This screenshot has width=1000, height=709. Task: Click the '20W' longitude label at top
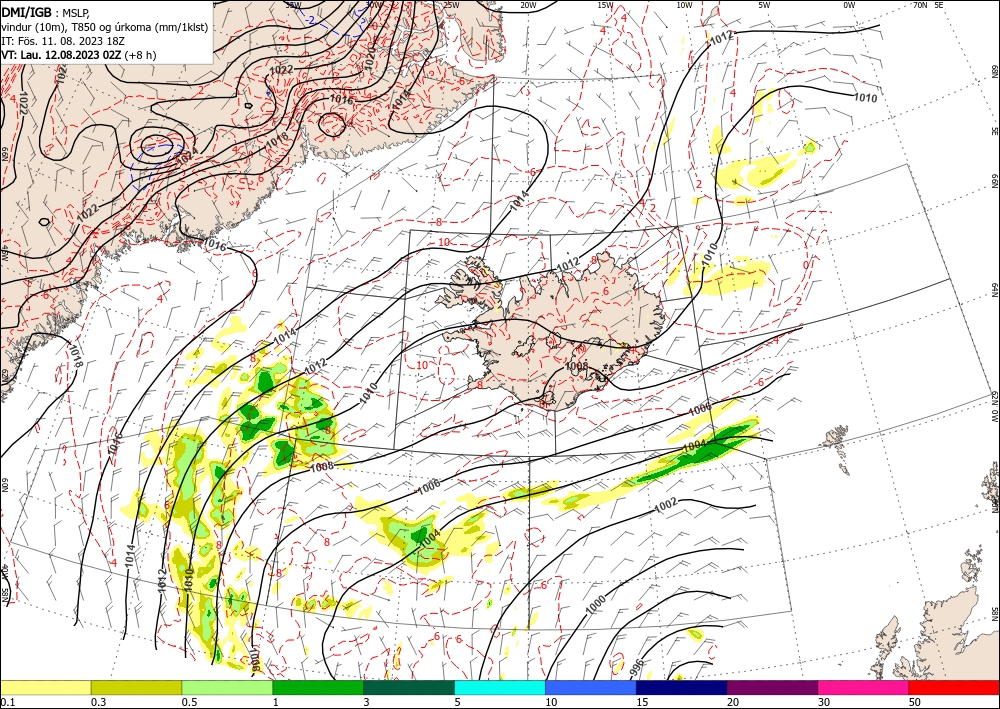click(528, 6)
